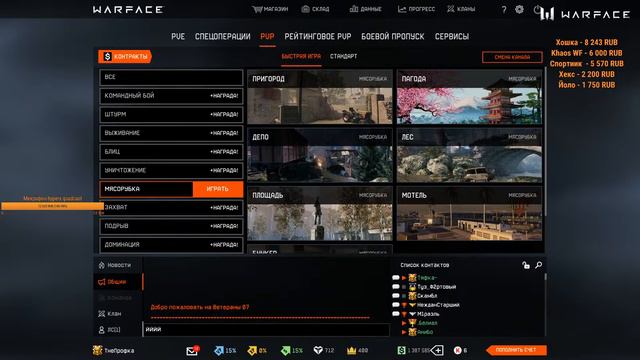This screenshot has height=360, width=640.
Task: Select the Командный бой mode
Action: [171, 96]
